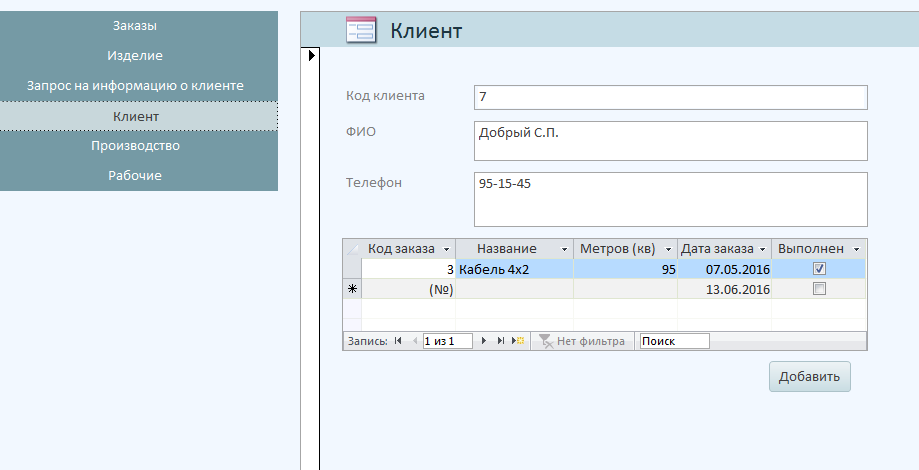Select the new-record row asterisk selector
Viewport: 919px width, 470px height.
click(x=352, y=290)
